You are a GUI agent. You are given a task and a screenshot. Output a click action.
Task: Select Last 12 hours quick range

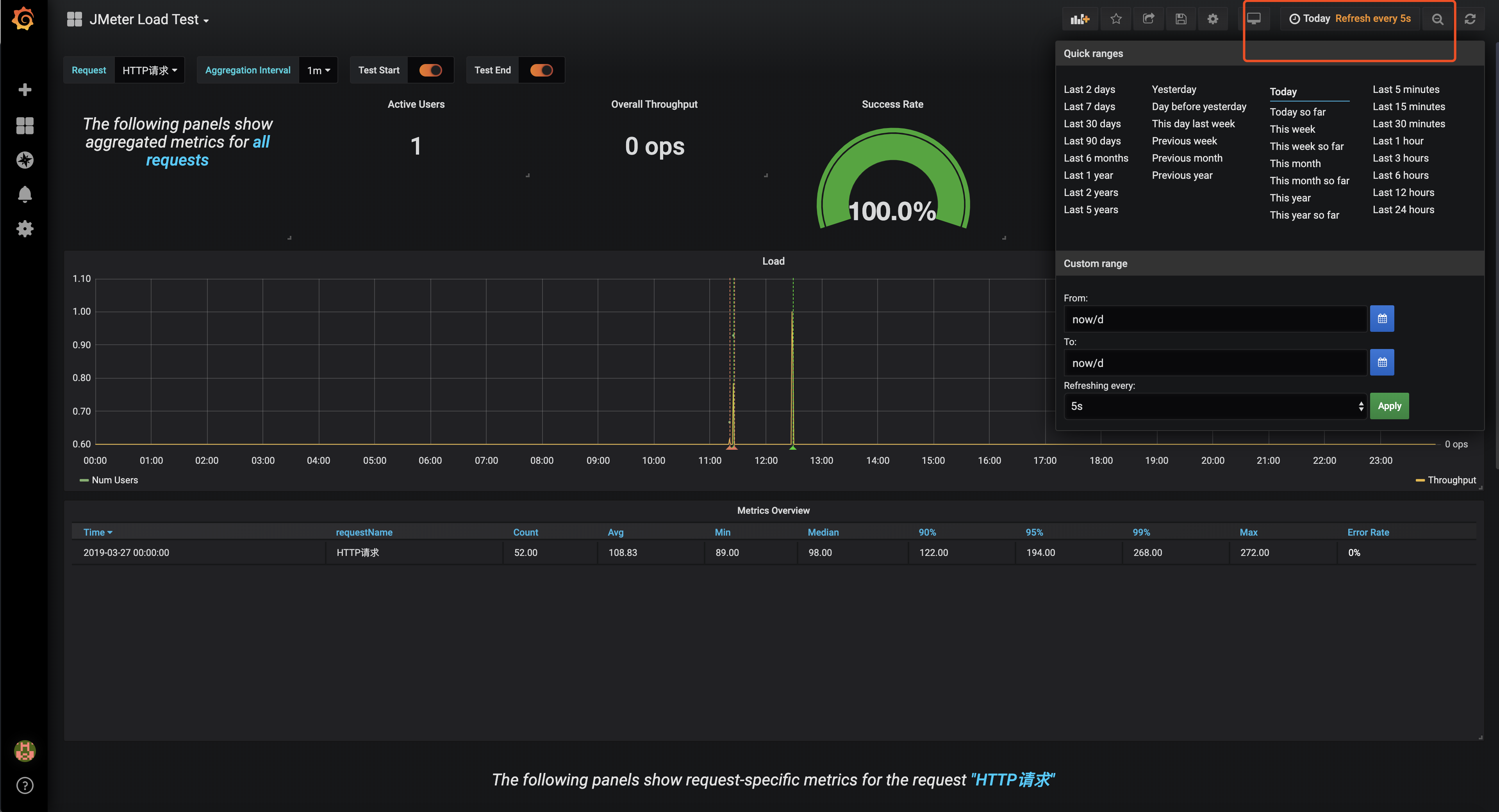pos(1403,192)
